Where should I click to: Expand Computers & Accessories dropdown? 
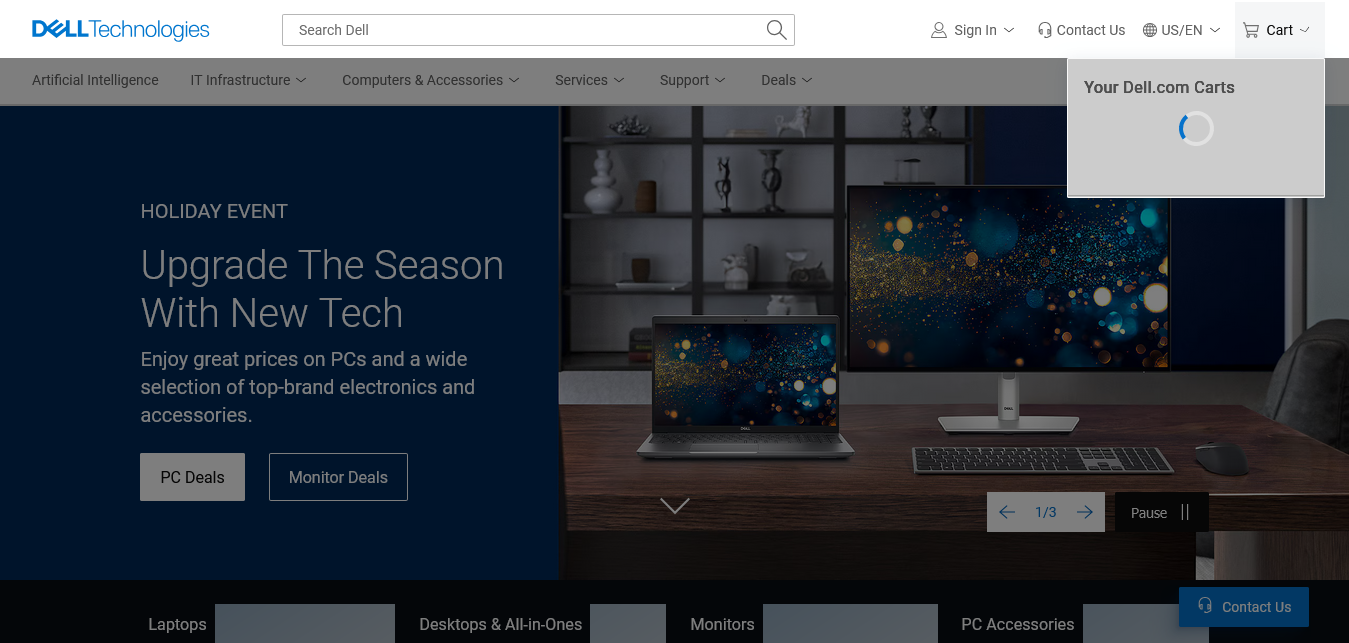pyautogui.click(x=430, y=80)
